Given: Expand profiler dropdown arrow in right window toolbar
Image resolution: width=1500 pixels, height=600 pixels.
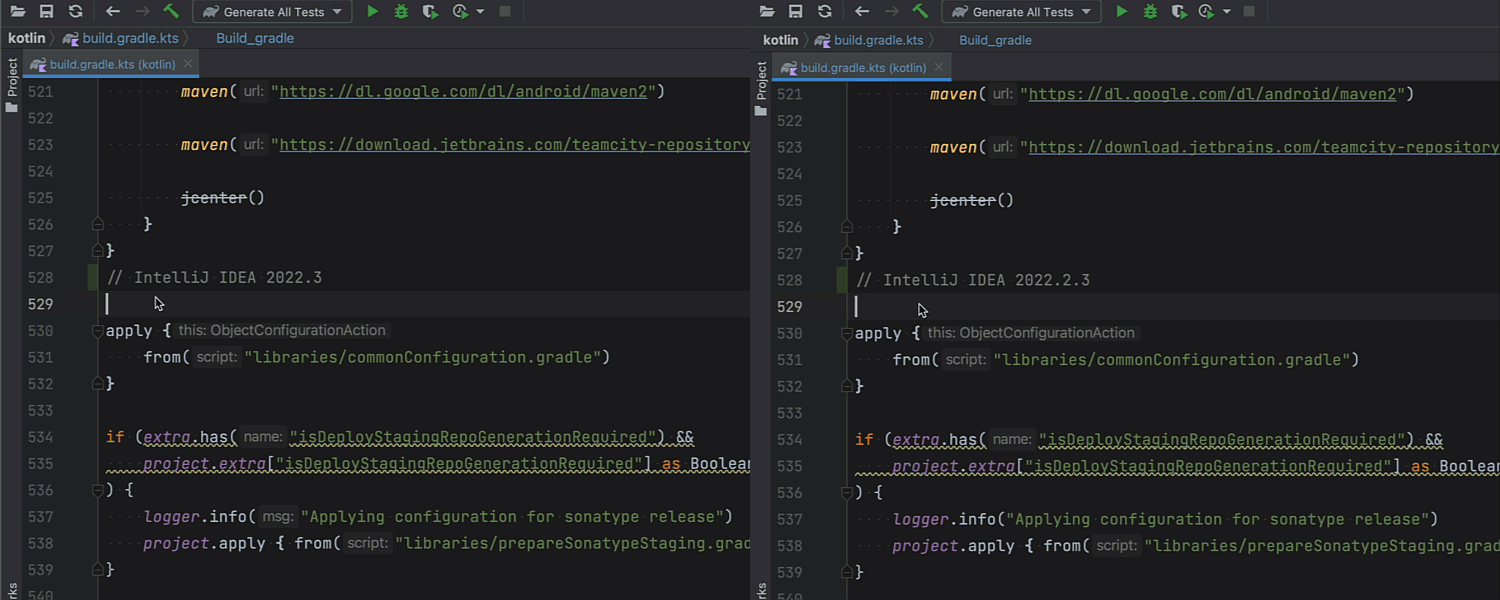Looking at the screenshot, I should pos(1227,12).
